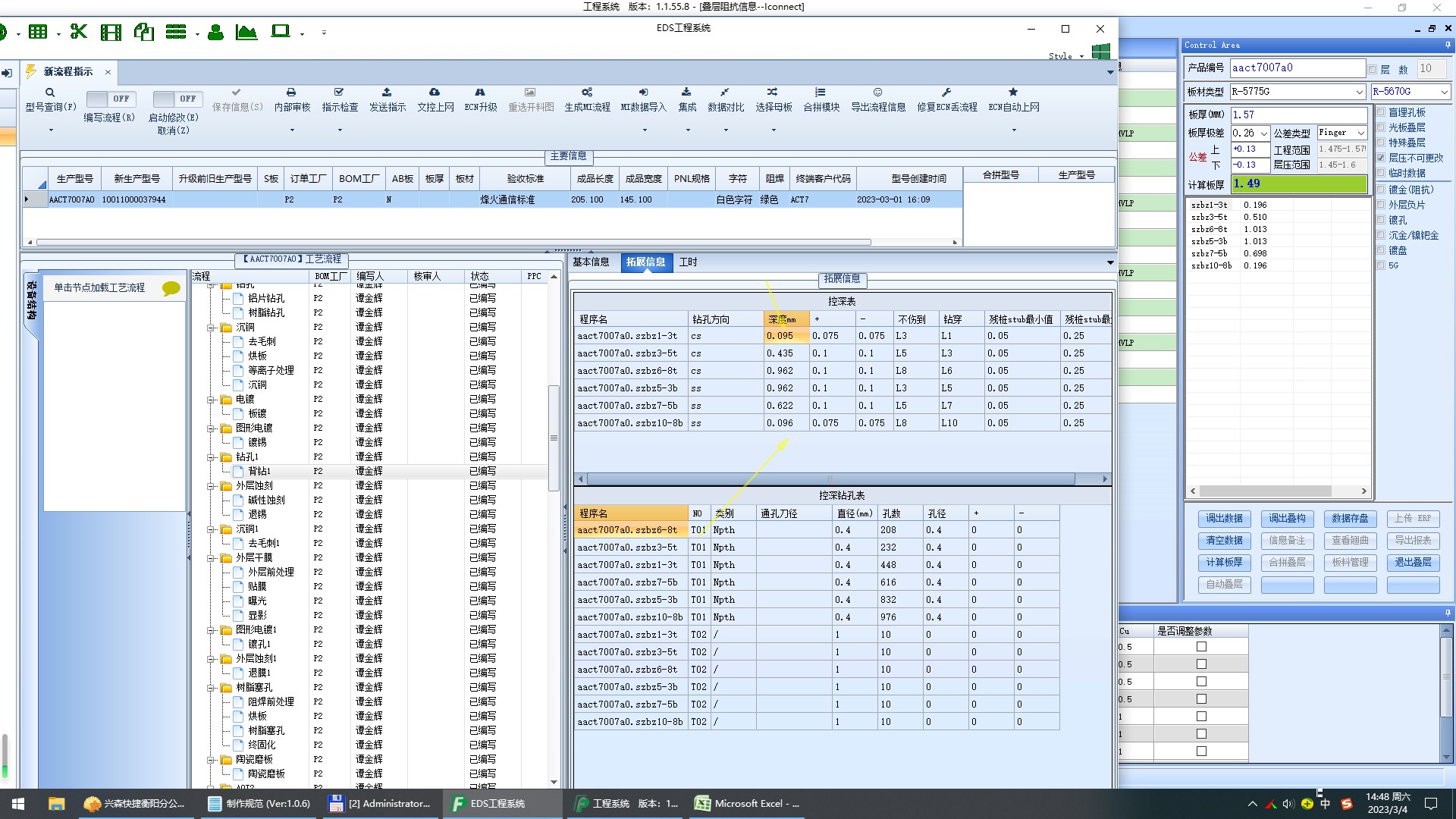
Task: Click the ECN升级 icon
Action: click(x=480, y=93)
